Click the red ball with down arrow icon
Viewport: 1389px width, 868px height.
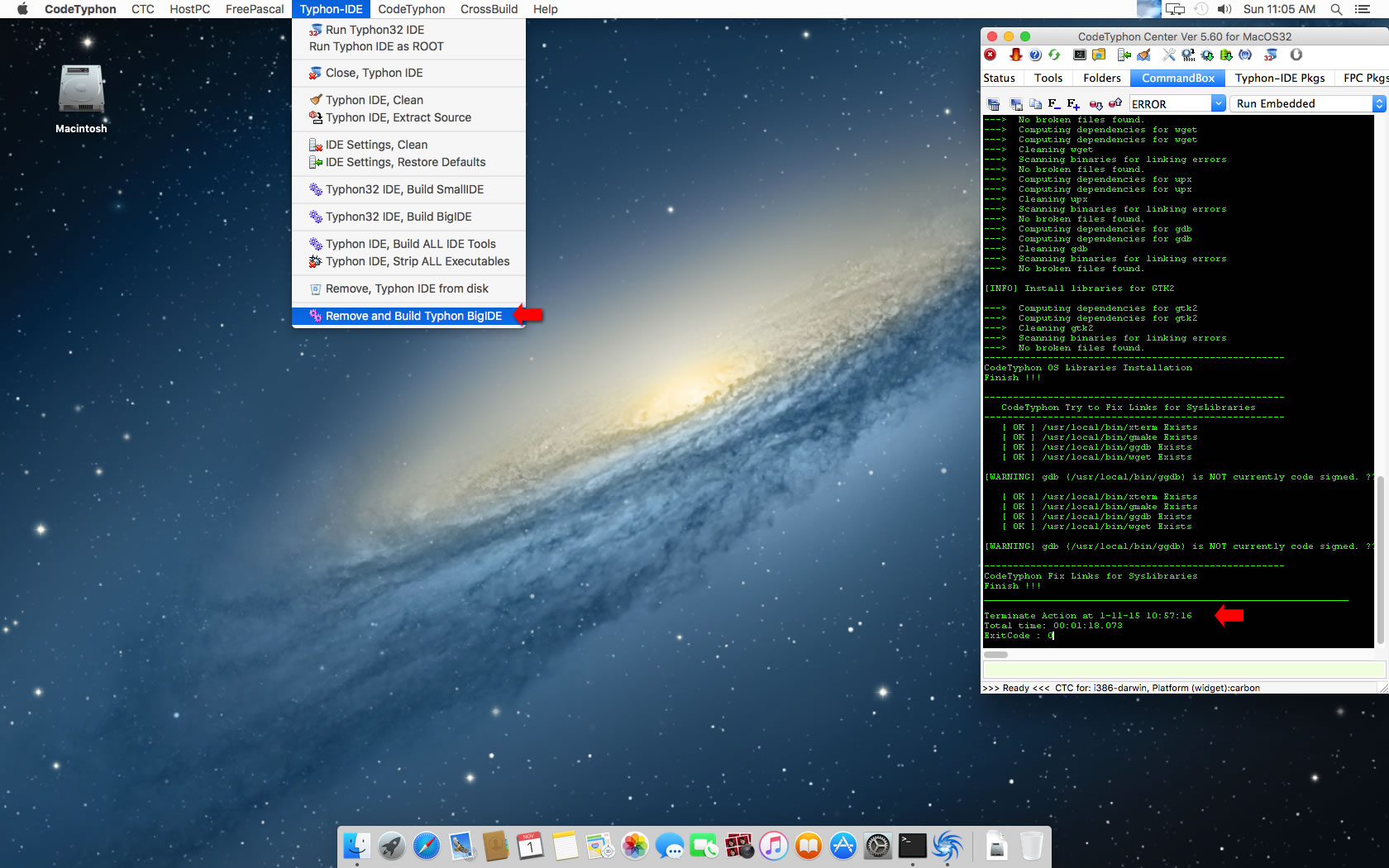1095,104
